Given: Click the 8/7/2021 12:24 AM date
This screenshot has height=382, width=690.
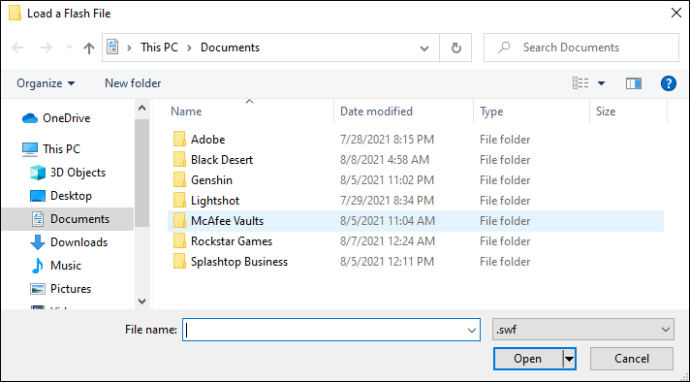Looking at the screenshot, I should point(387,241).
